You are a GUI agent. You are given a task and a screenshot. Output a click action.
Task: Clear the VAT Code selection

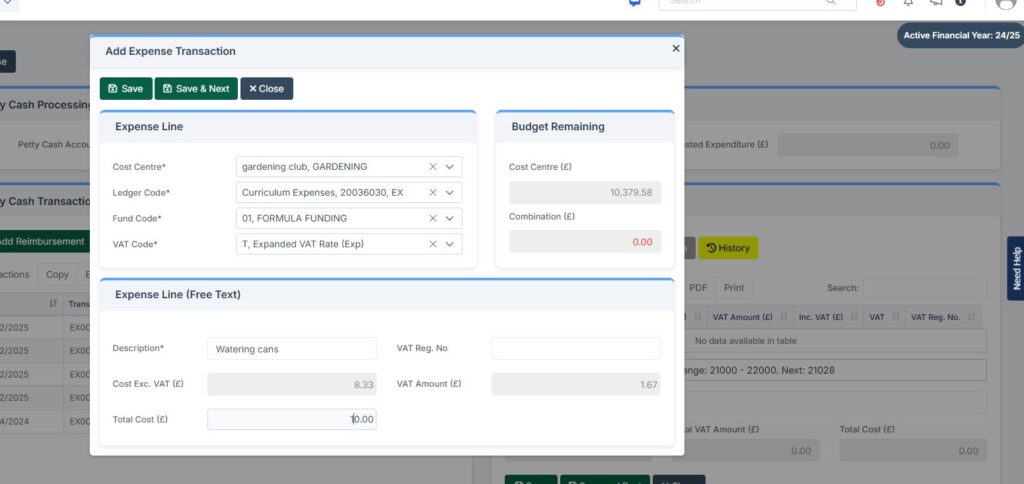pyautogui.click(x=433, y=244)
